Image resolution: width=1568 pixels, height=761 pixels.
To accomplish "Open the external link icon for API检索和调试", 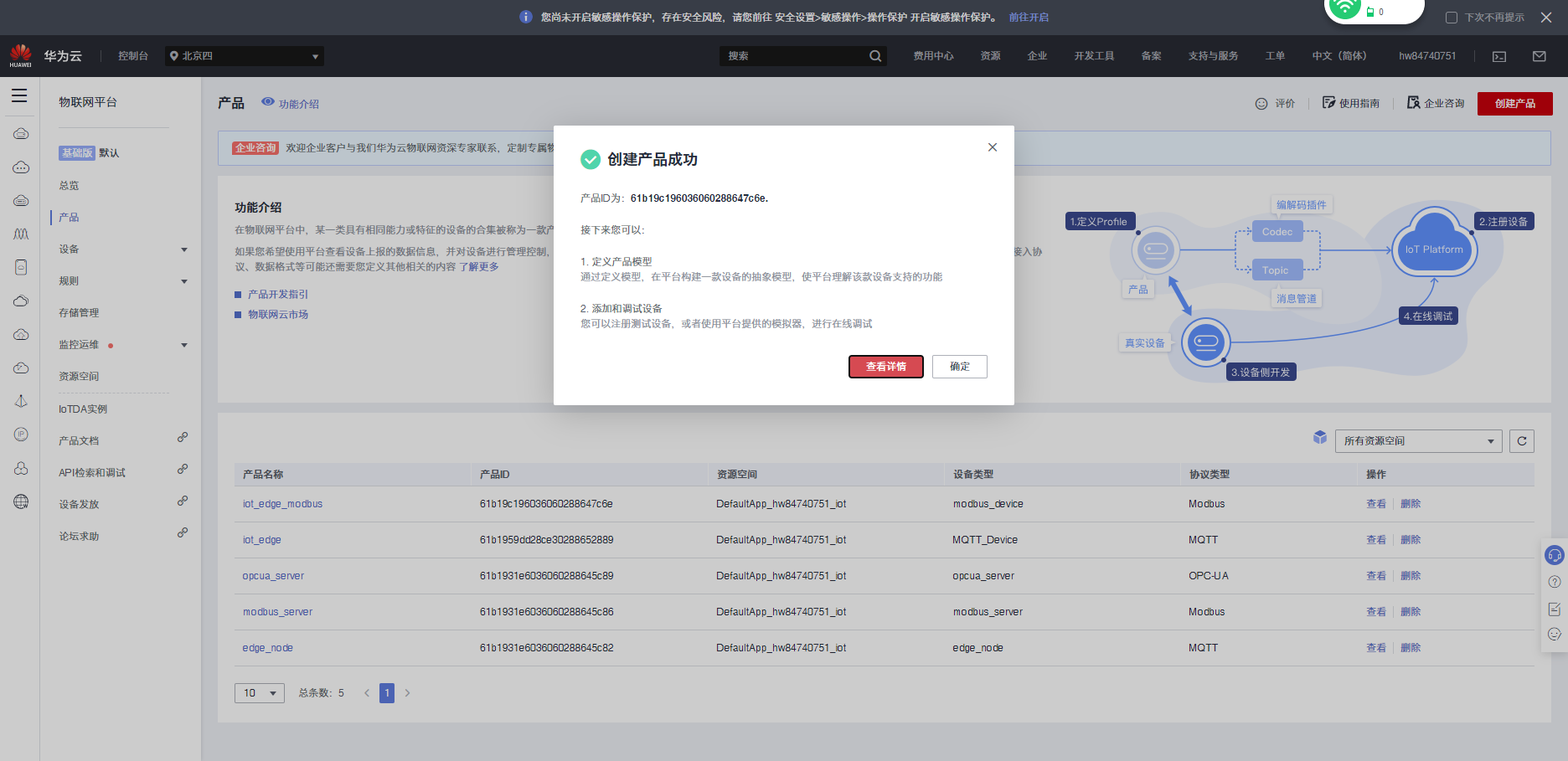I will pyautogui.click(x=183, y=469).
